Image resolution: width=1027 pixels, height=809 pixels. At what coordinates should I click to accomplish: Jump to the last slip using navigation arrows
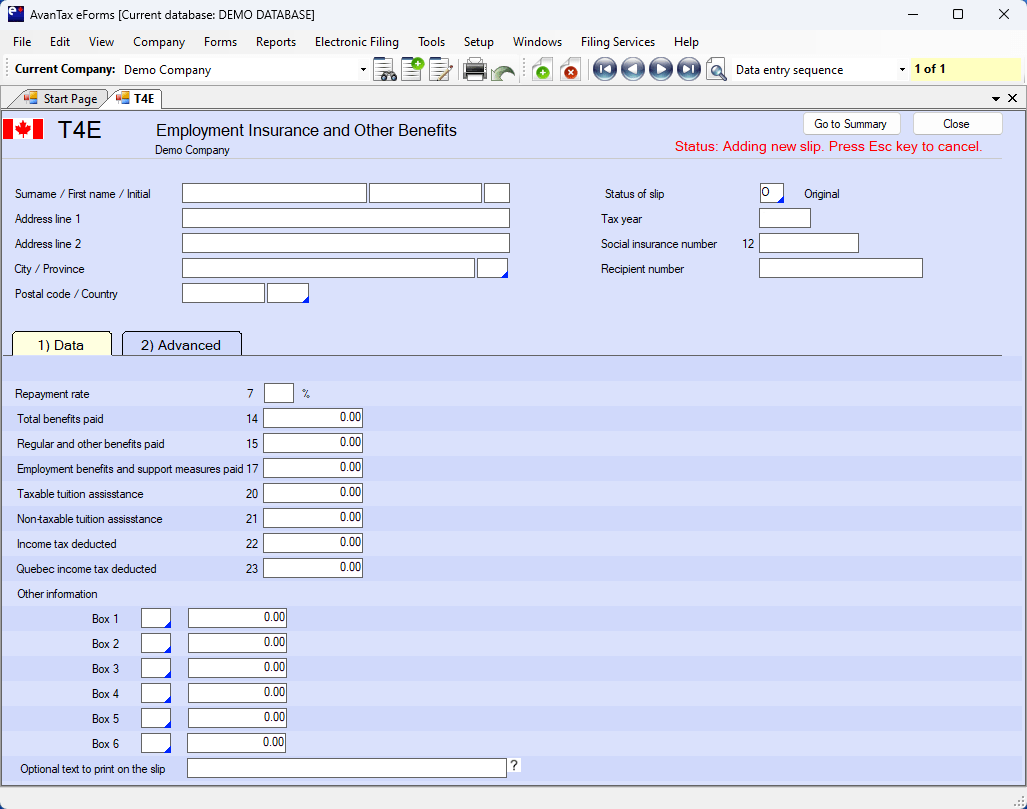tap(688, 70)
